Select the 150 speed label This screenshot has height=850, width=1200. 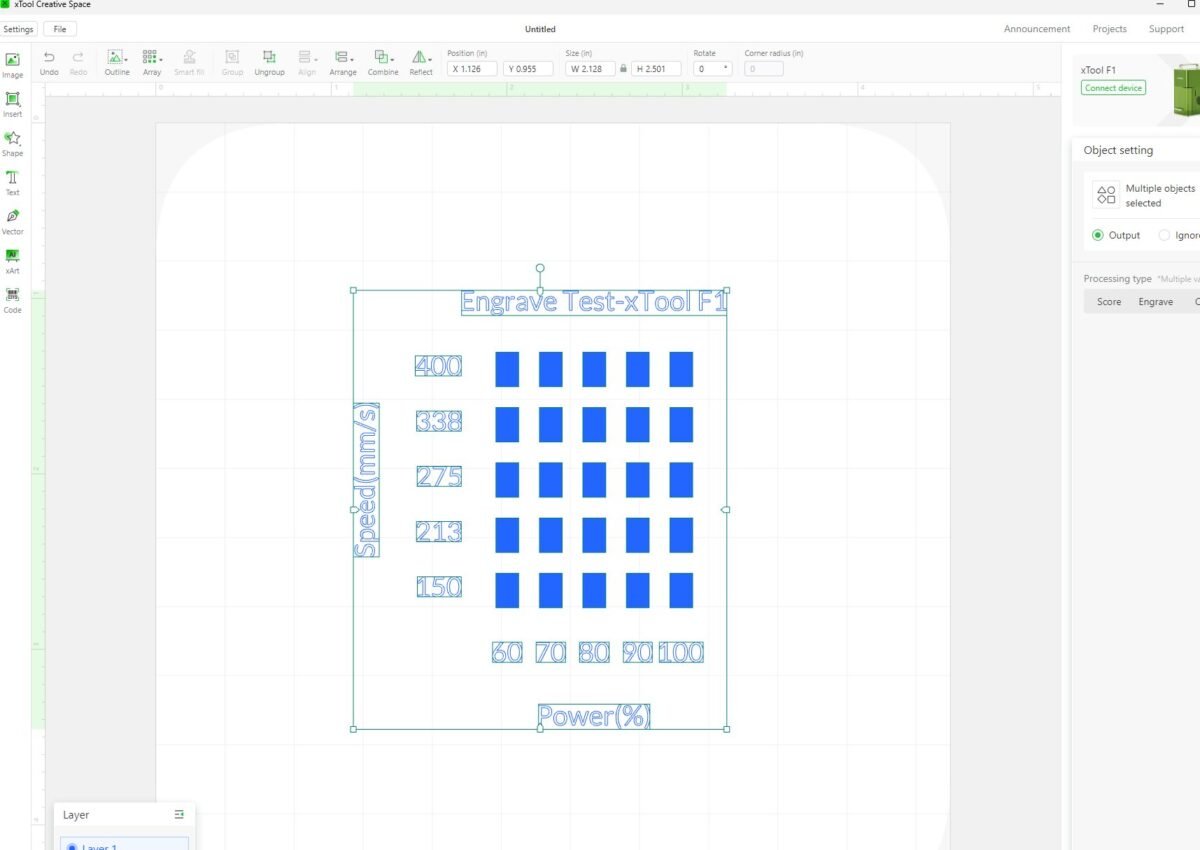pyautogui.click(x=439, y=587)
